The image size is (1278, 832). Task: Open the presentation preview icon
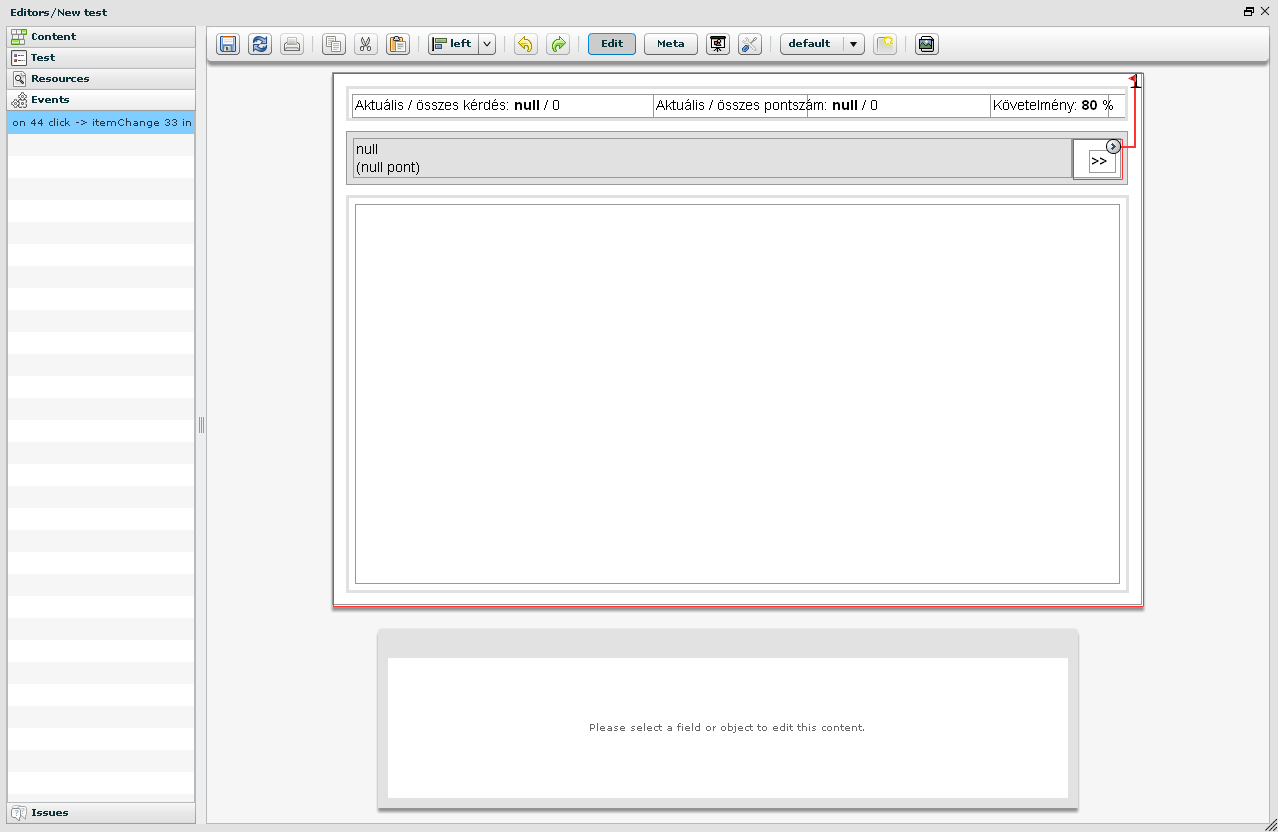click(717, 44)
